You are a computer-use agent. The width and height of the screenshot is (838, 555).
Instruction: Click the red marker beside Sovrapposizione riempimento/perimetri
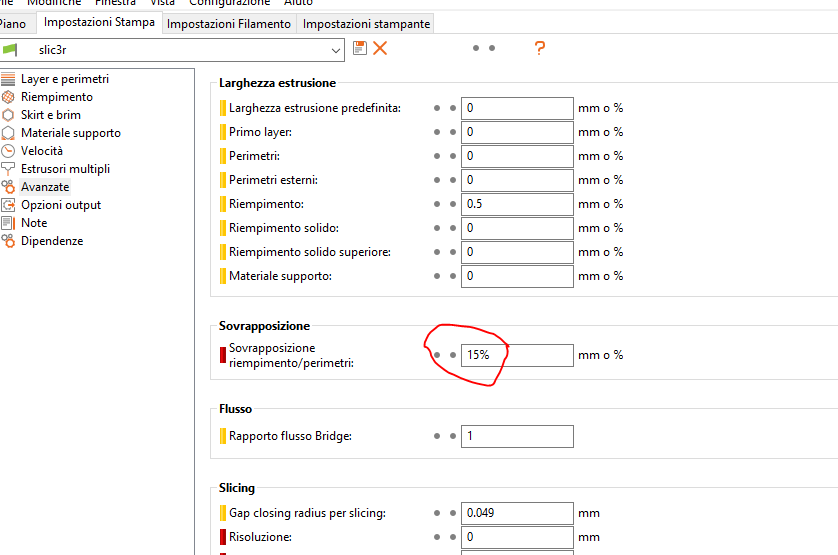click(x=223, y=355)
